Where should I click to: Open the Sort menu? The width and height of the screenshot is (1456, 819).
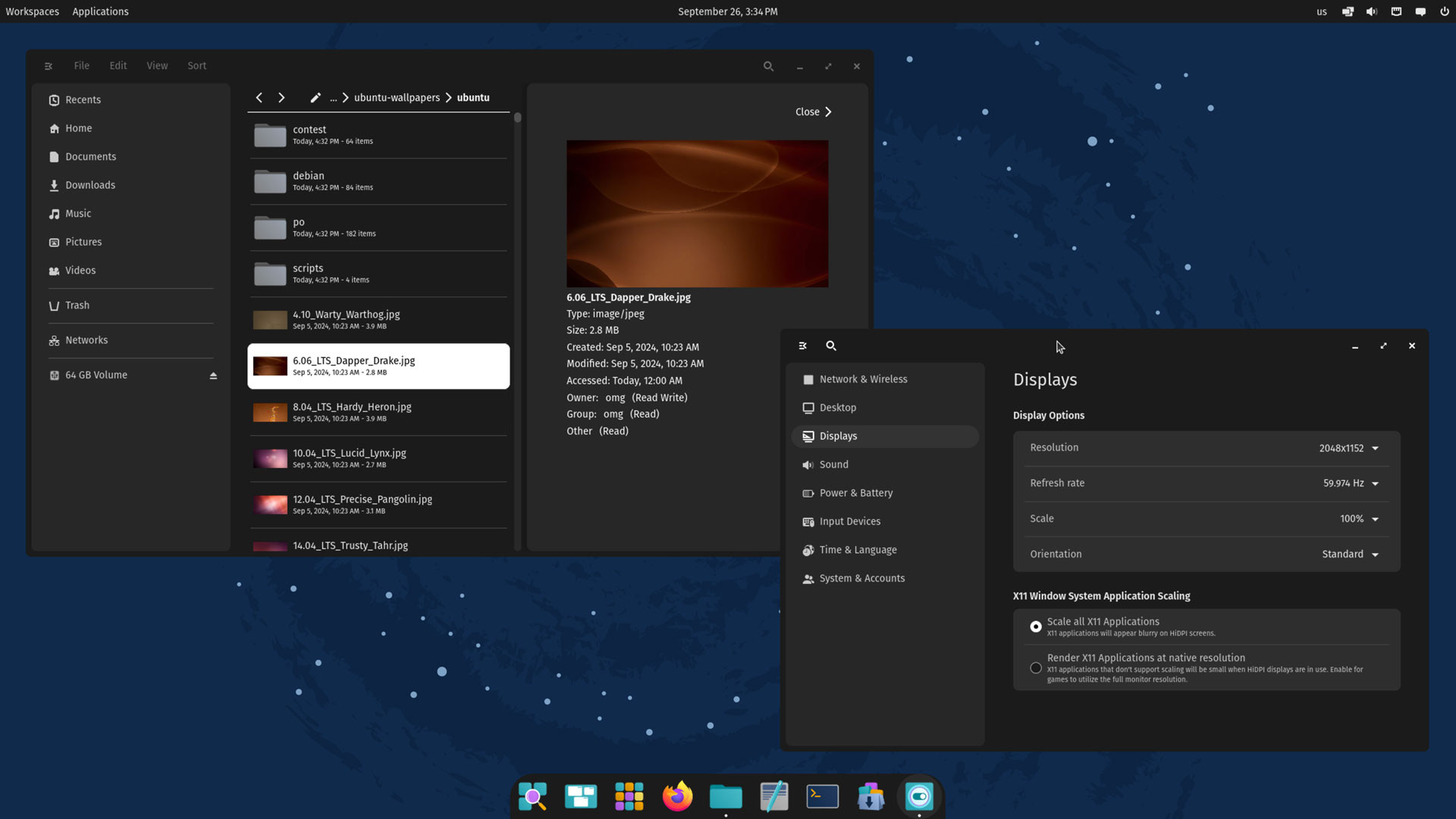click(196, 66)
